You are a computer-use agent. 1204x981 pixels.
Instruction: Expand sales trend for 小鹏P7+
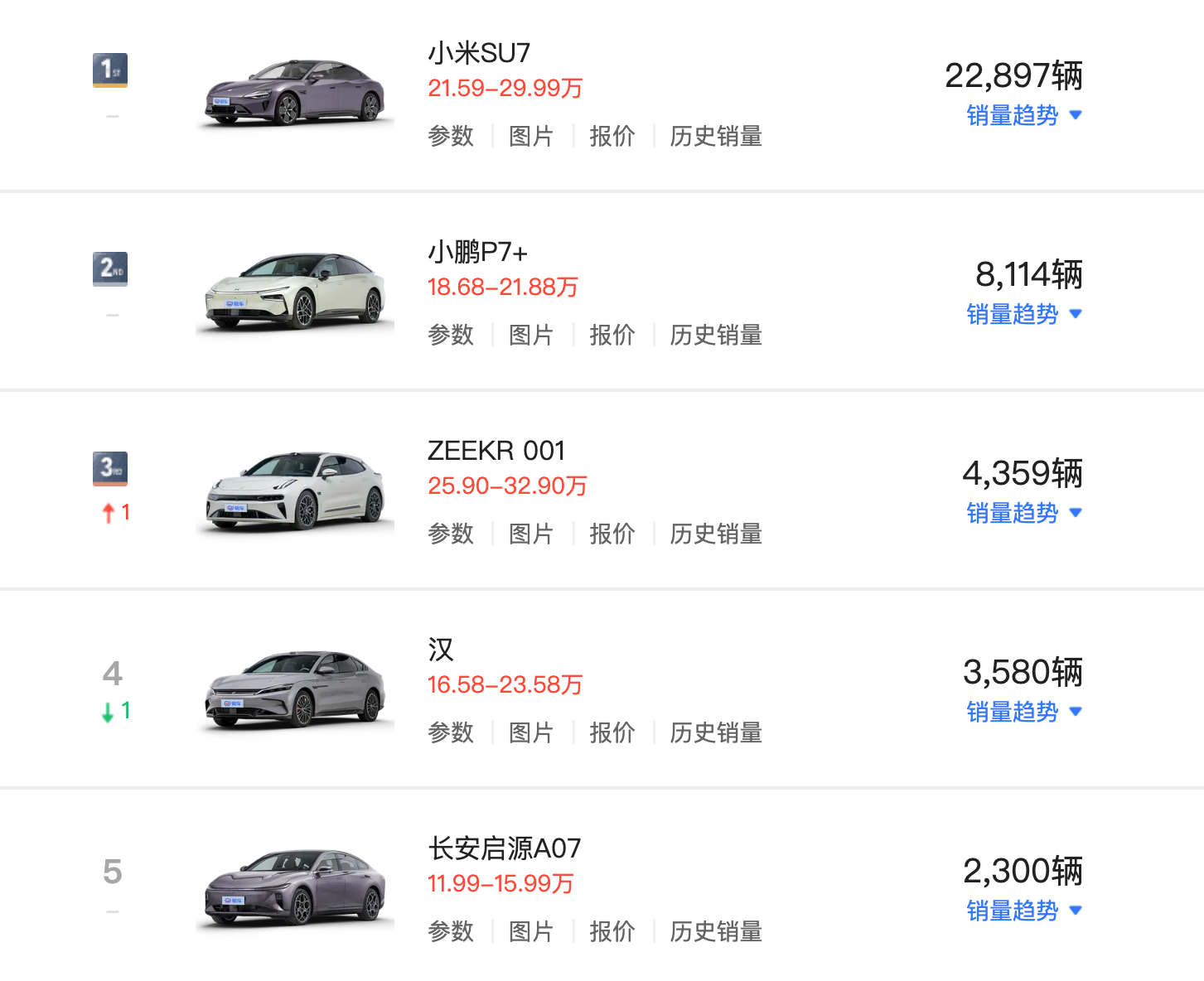click(x=1024, y=314)
